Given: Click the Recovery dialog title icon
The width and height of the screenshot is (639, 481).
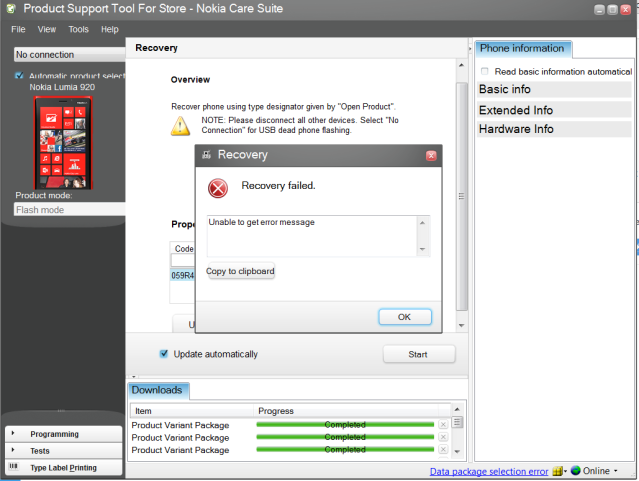Looking at the screenshot, I should pos(207,154).
